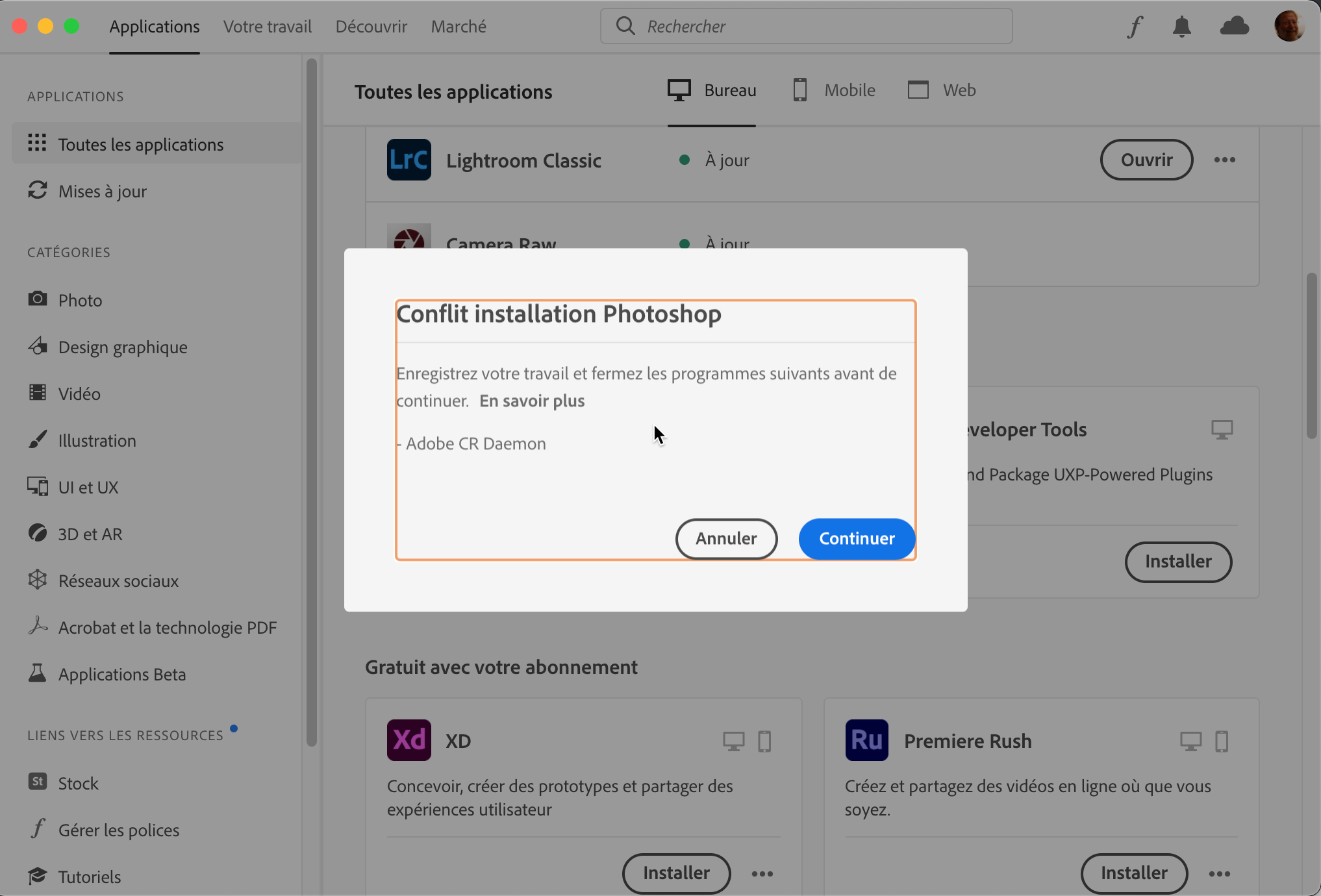Open the user profile avatar
Image resolution: width=1321 pixels, height=896 pixels.
(x=1289, y=27)
